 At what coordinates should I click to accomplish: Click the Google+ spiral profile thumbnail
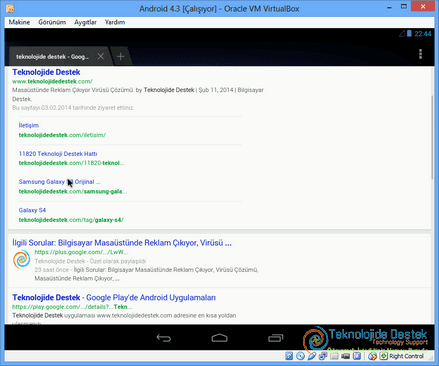[x=22, y=259]
